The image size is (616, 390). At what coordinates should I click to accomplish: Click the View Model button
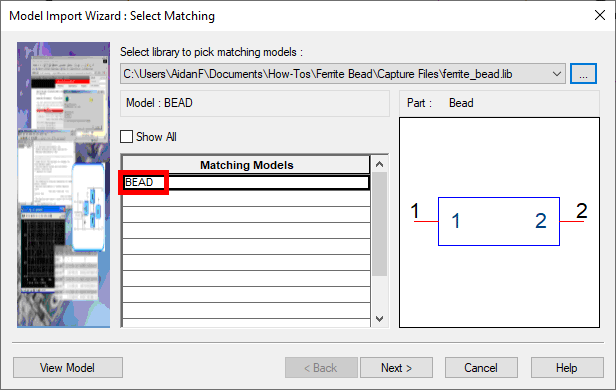click(68, 368)
